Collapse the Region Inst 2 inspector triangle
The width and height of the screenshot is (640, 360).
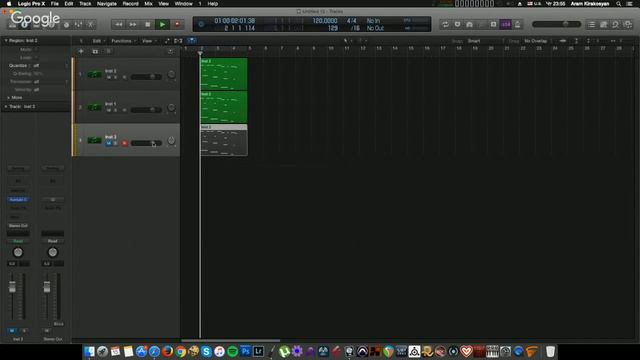tap(6, 41)
